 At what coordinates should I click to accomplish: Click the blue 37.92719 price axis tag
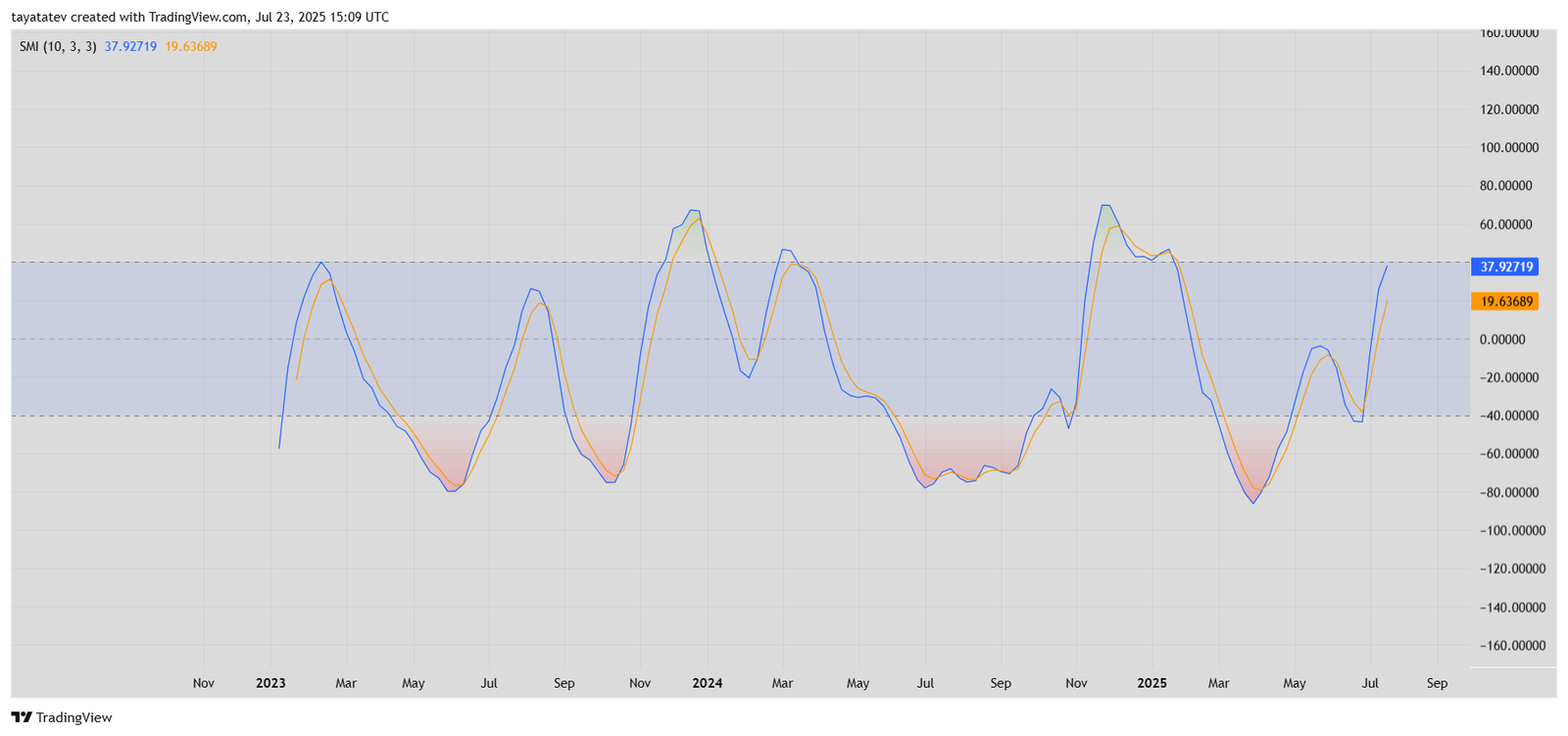click(x=1505, y=267)
